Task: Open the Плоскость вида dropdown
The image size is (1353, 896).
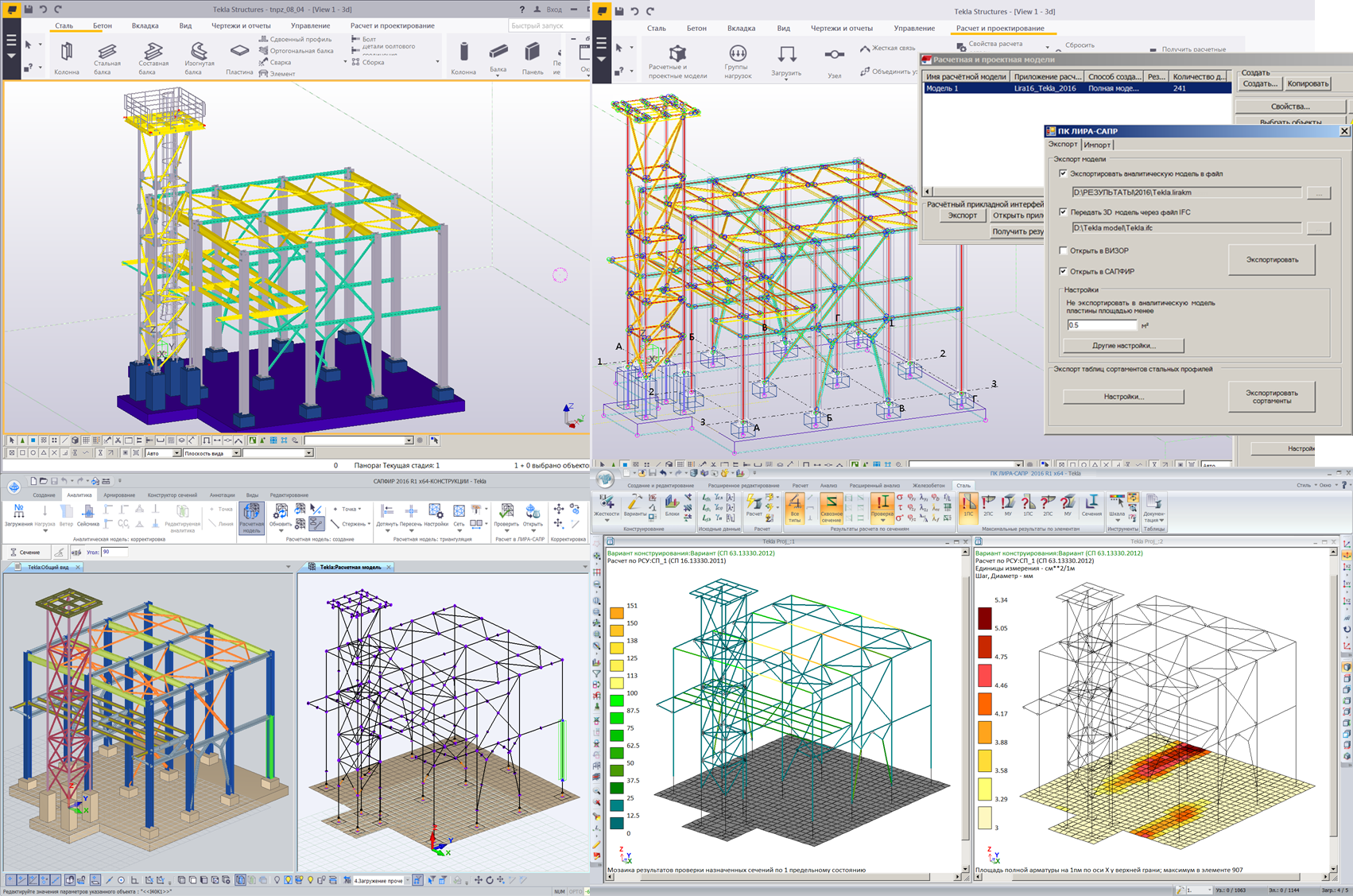Action: (x=236, y=453)
